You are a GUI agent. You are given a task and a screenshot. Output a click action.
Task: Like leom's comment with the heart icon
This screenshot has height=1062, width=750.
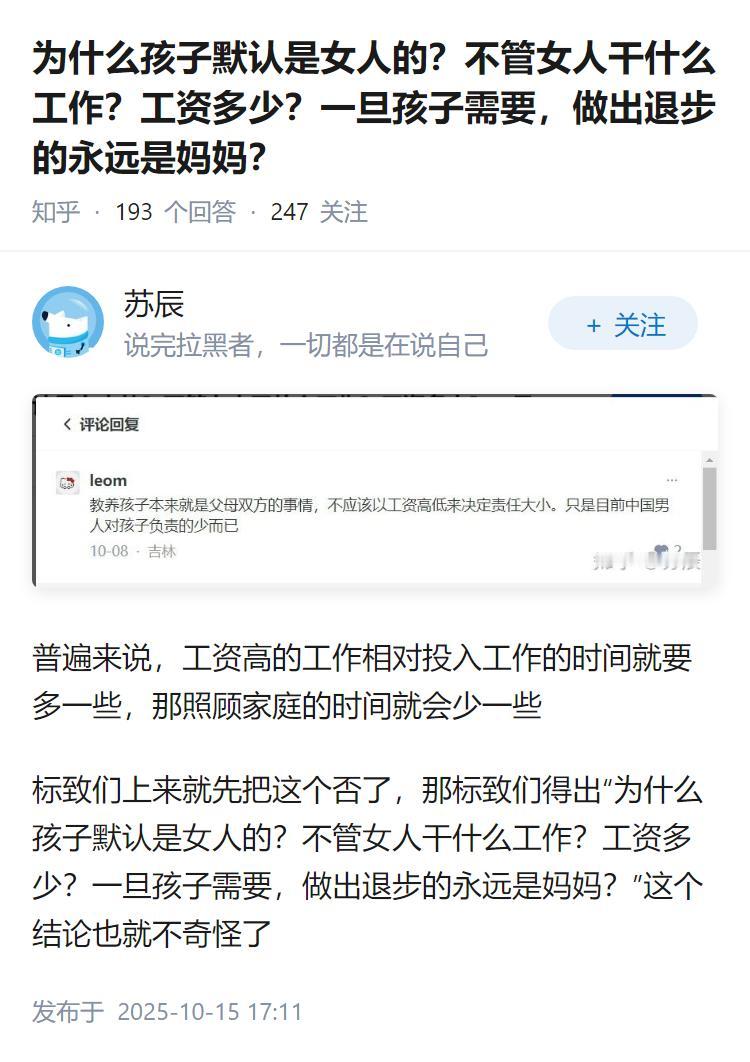pyautogui.click(x=660, y=550)
